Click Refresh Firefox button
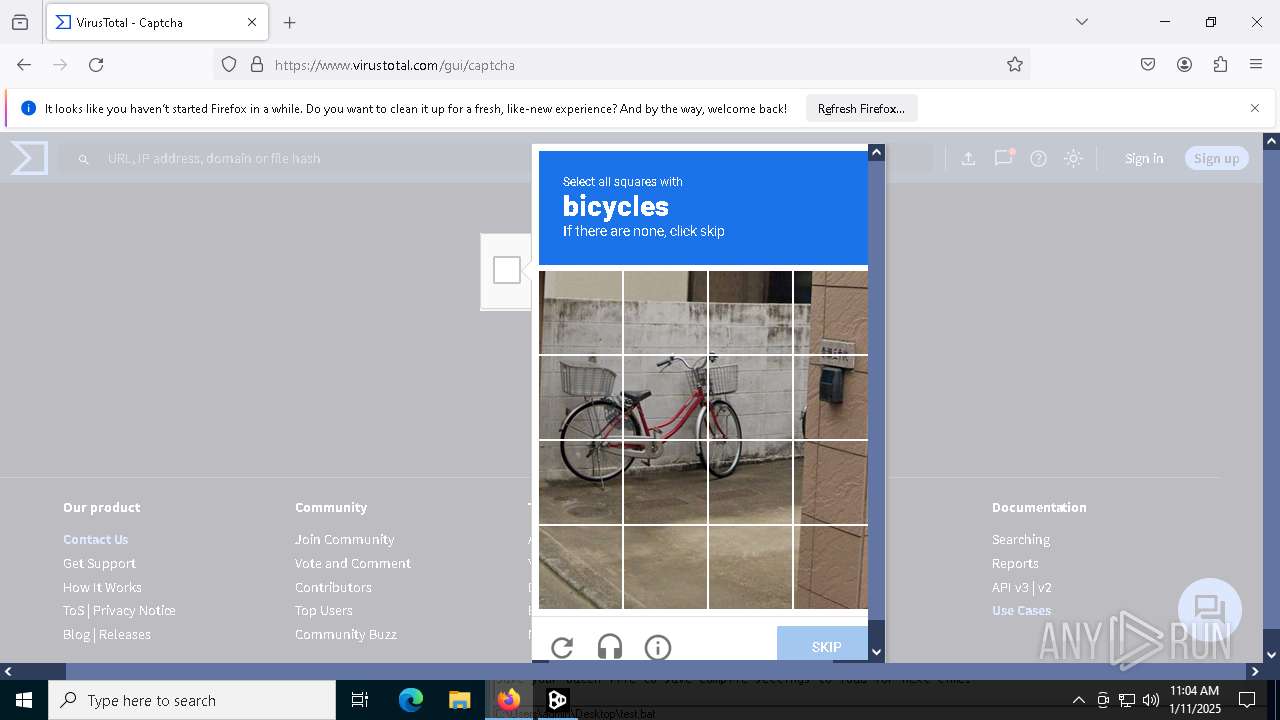 861,108
